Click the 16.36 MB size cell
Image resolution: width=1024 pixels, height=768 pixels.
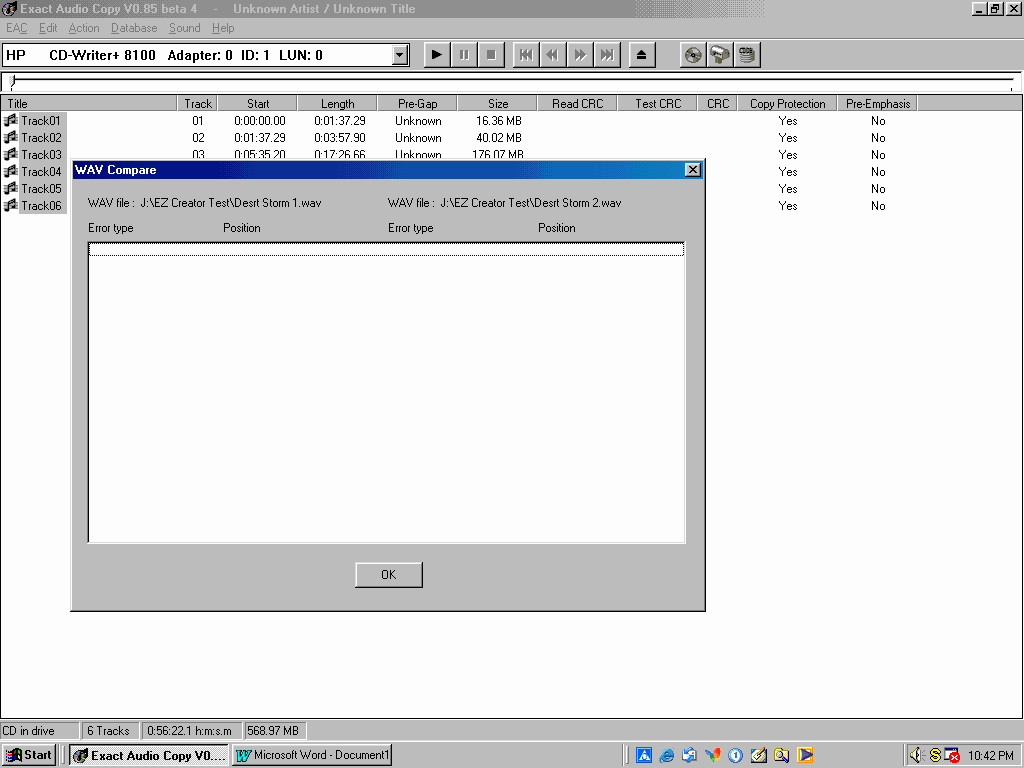click(x=498, y=121)
